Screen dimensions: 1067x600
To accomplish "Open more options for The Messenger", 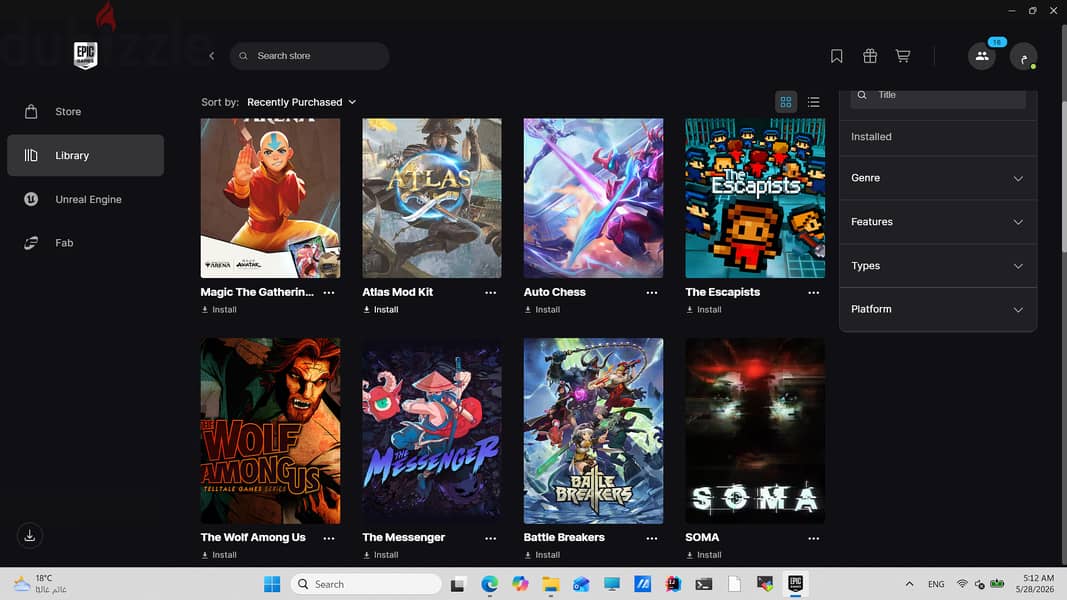I will tap(491, 538).
